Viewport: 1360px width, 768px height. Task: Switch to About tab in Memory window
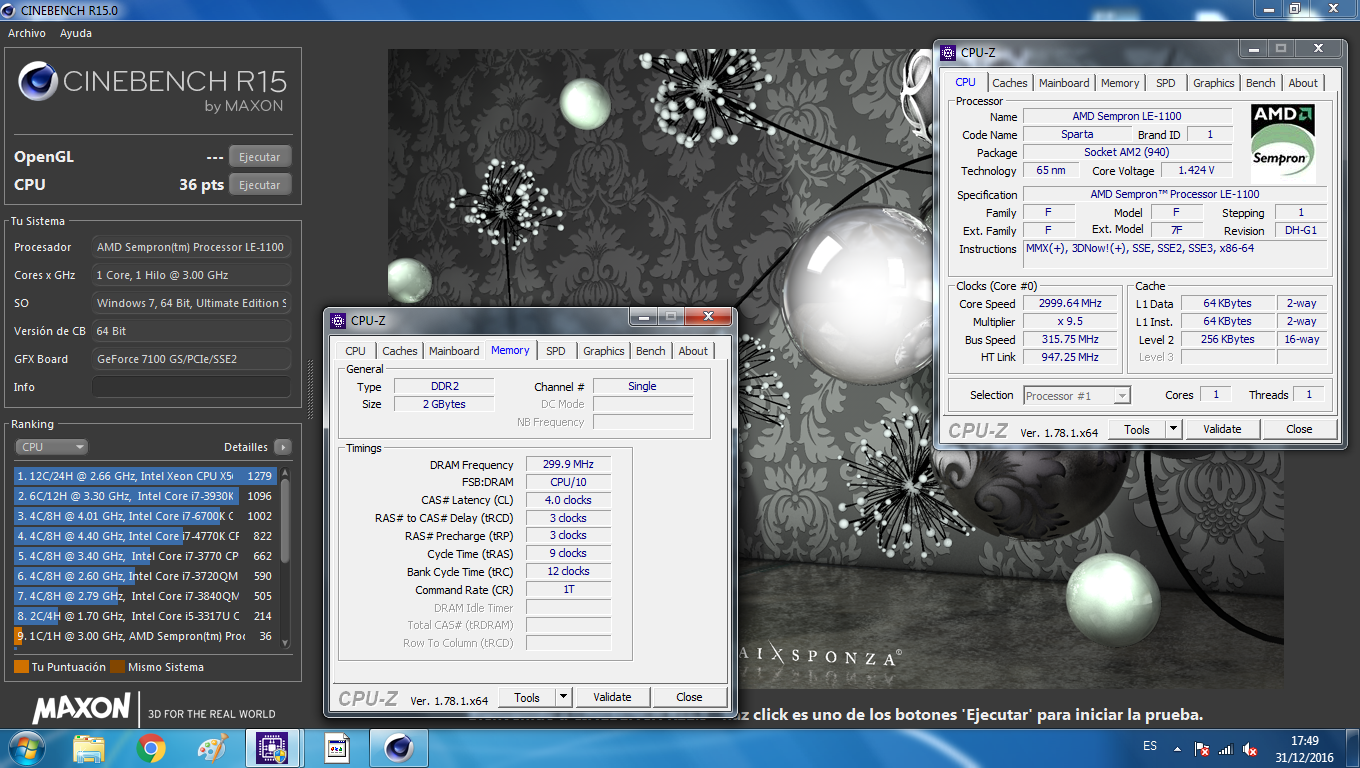(693, 351)
